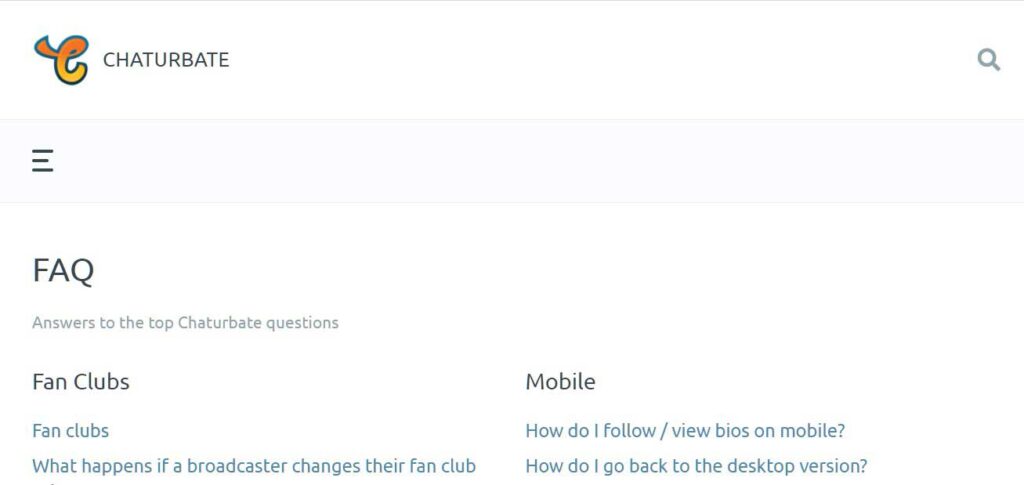Click the FAQ page heading
The width and height of the screenshot is (1024, 485).
point(63,271)
